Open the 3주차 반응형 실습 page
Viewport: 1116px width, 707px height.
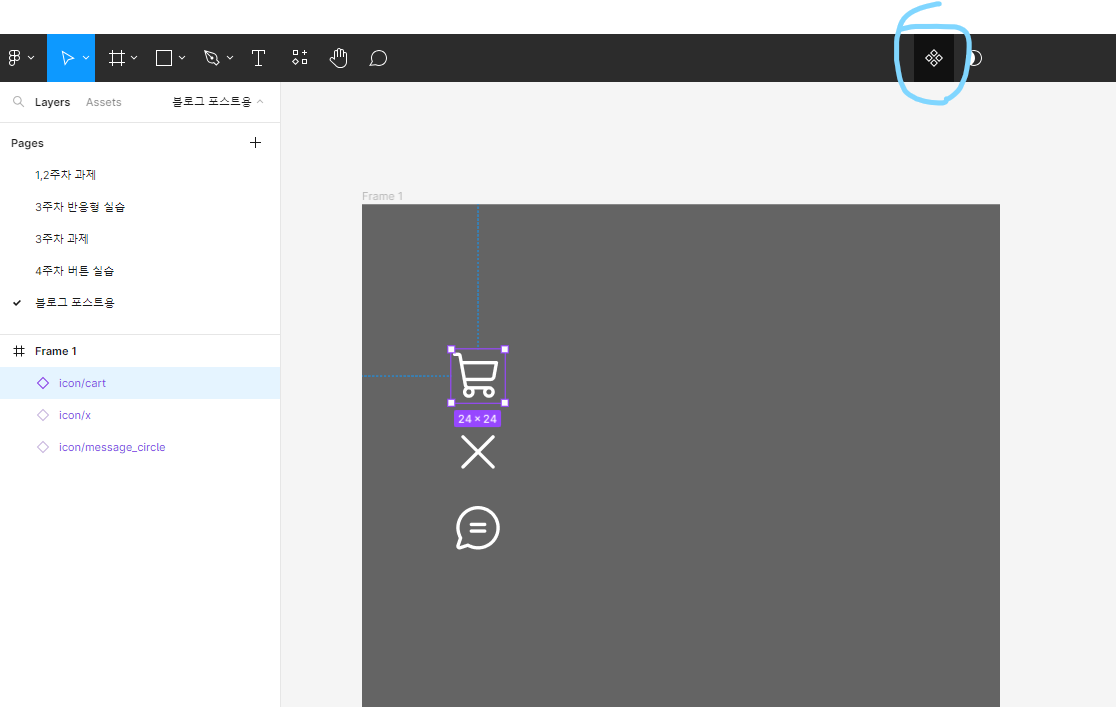[80, 206]
